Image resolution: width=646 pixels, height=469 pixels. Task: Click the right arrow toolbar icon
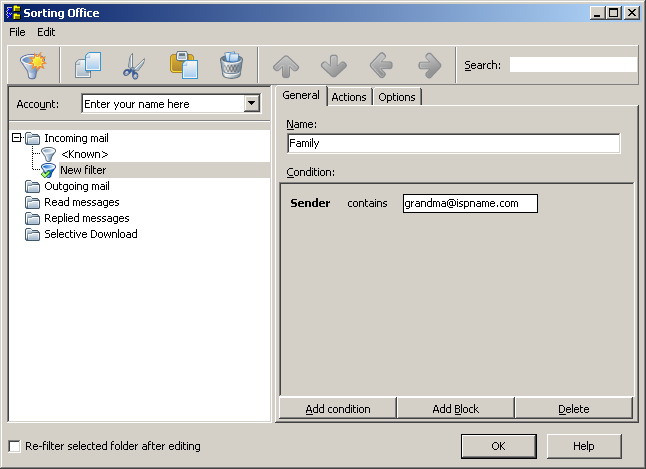[429, 66]
